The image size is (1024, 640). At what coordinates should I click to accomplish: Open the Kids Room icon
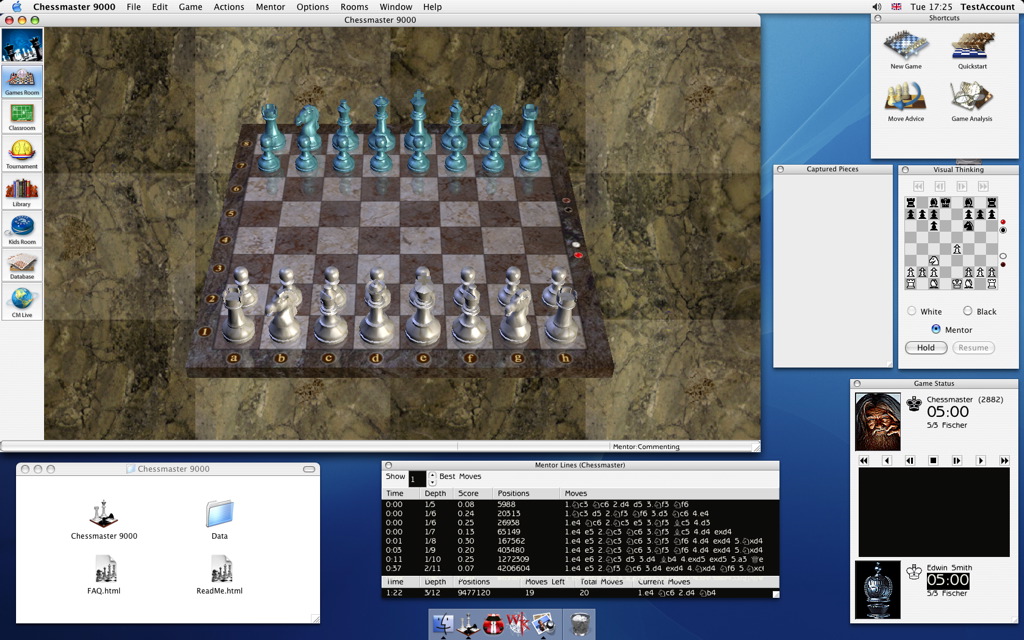pyautogui.click(x=22, y=229)
